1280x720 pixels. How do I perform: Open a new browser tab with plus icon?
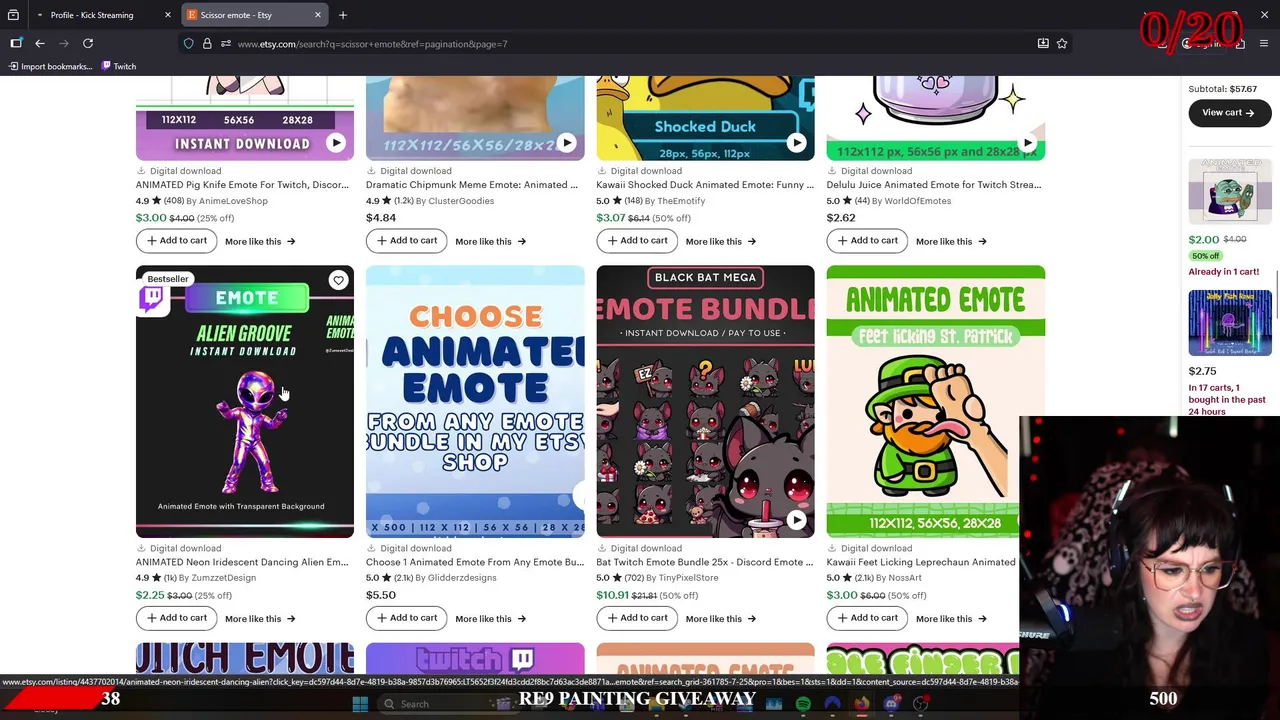(x=342, y=15)
